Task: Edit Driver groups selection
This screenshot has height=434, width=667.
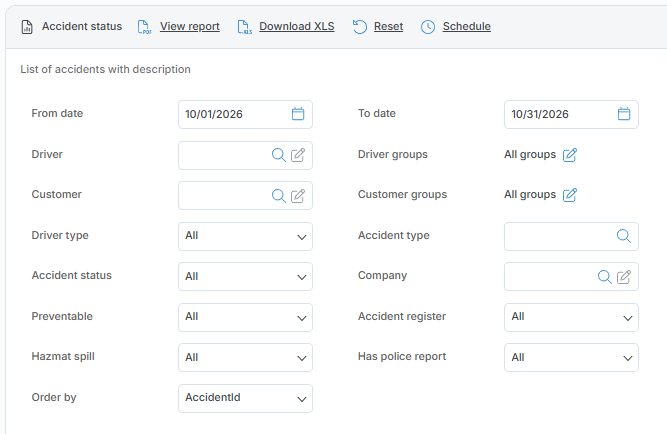Action: pos(570,155)
